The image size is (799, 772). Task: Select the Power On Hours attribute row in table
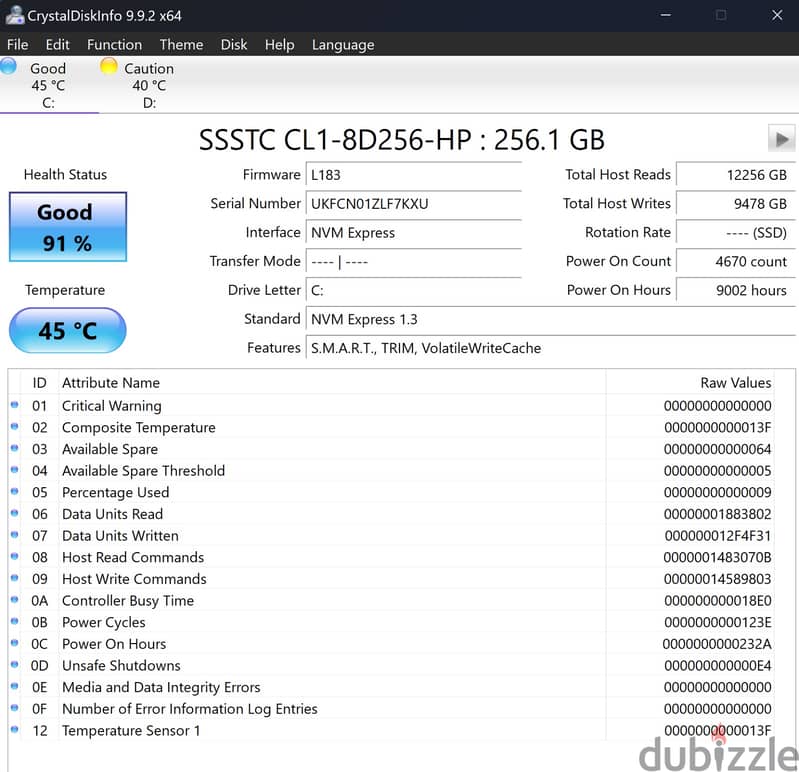point(391,644)
